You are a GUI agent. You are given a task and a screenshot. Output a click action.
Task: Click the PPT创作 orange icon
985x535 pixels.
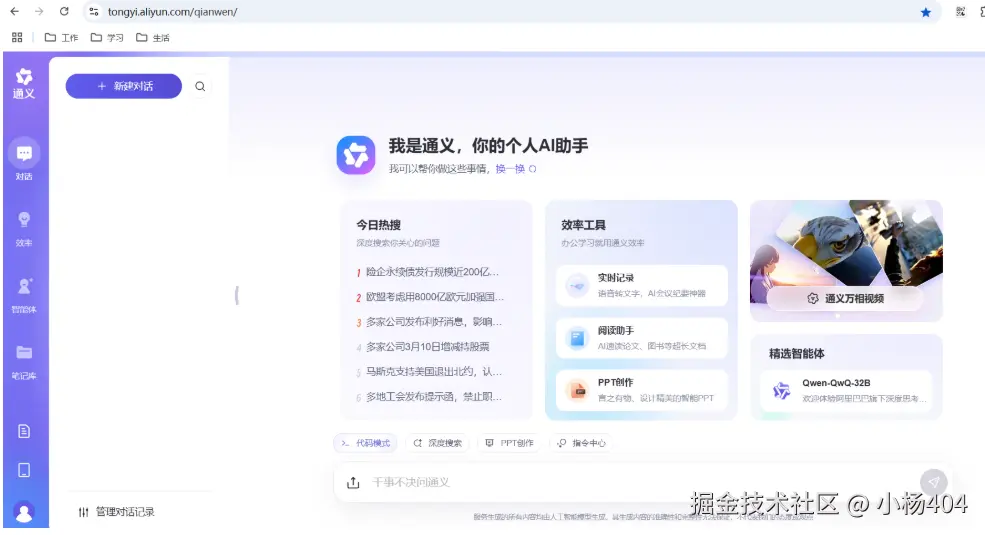click(x=577, y=391)
